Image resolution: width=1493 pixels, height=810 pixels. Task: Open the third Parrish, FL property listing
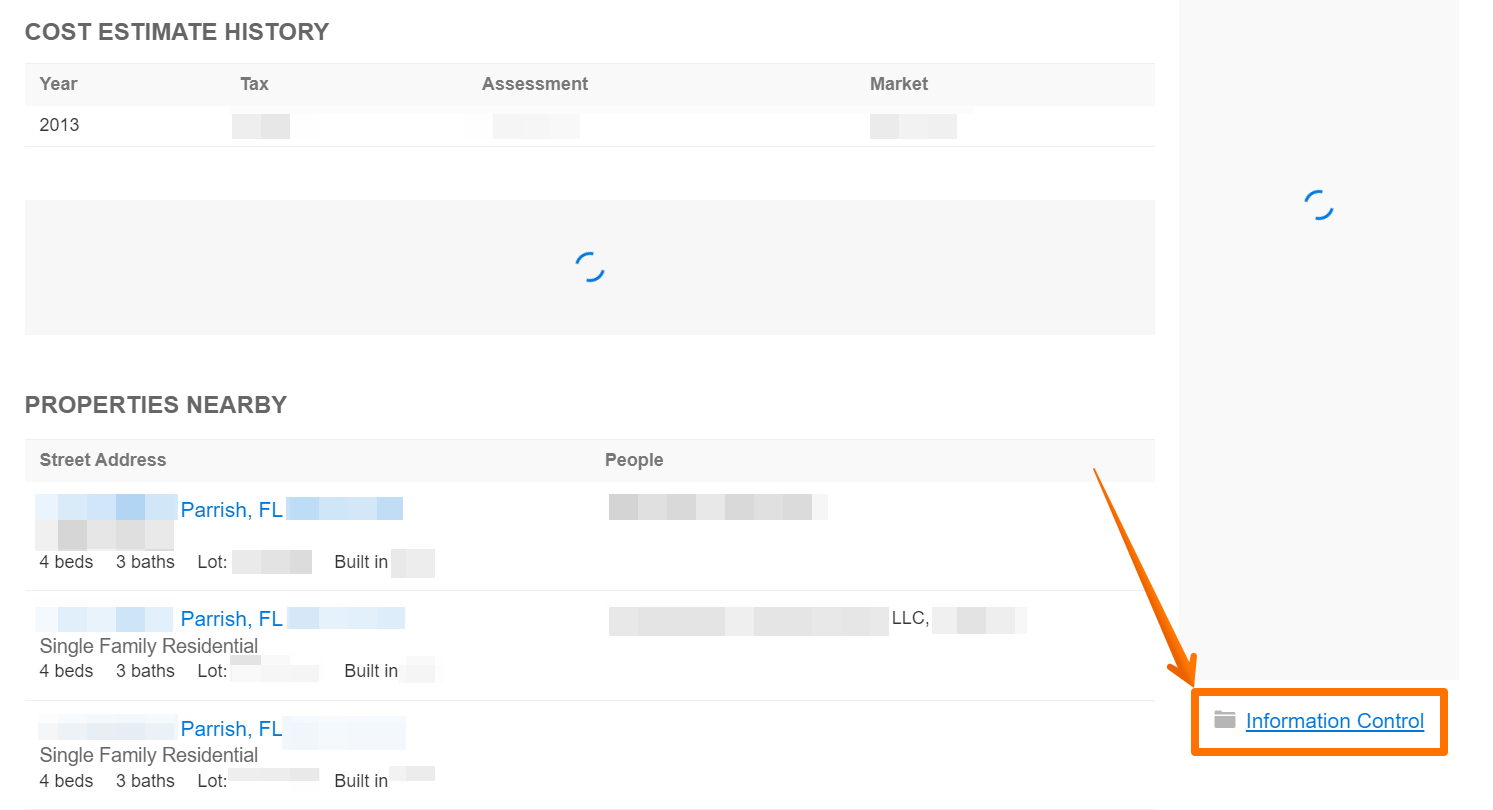pyautogui.click(x=231, y=728)
